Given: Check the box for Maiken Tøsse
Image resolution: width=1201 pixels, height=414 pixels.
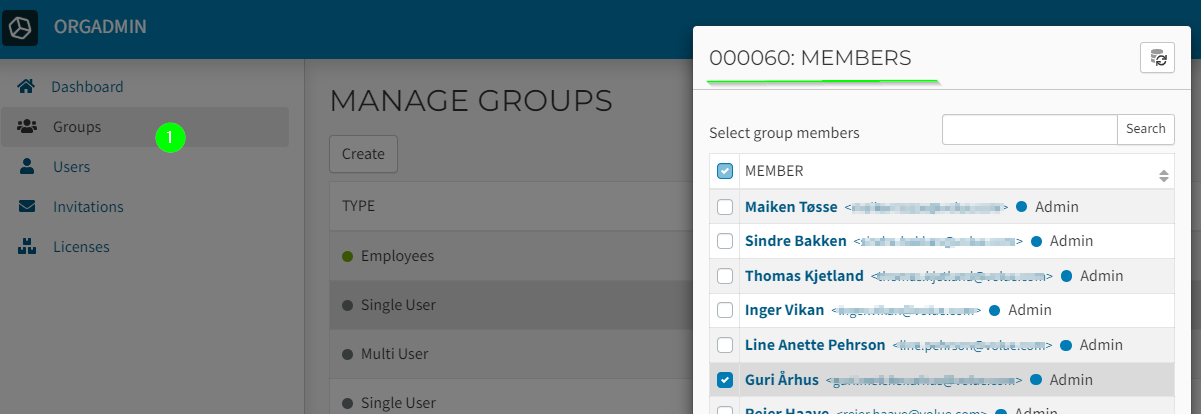Looking at the screenshot, I should pyautogui.click(x=725, y=207).
